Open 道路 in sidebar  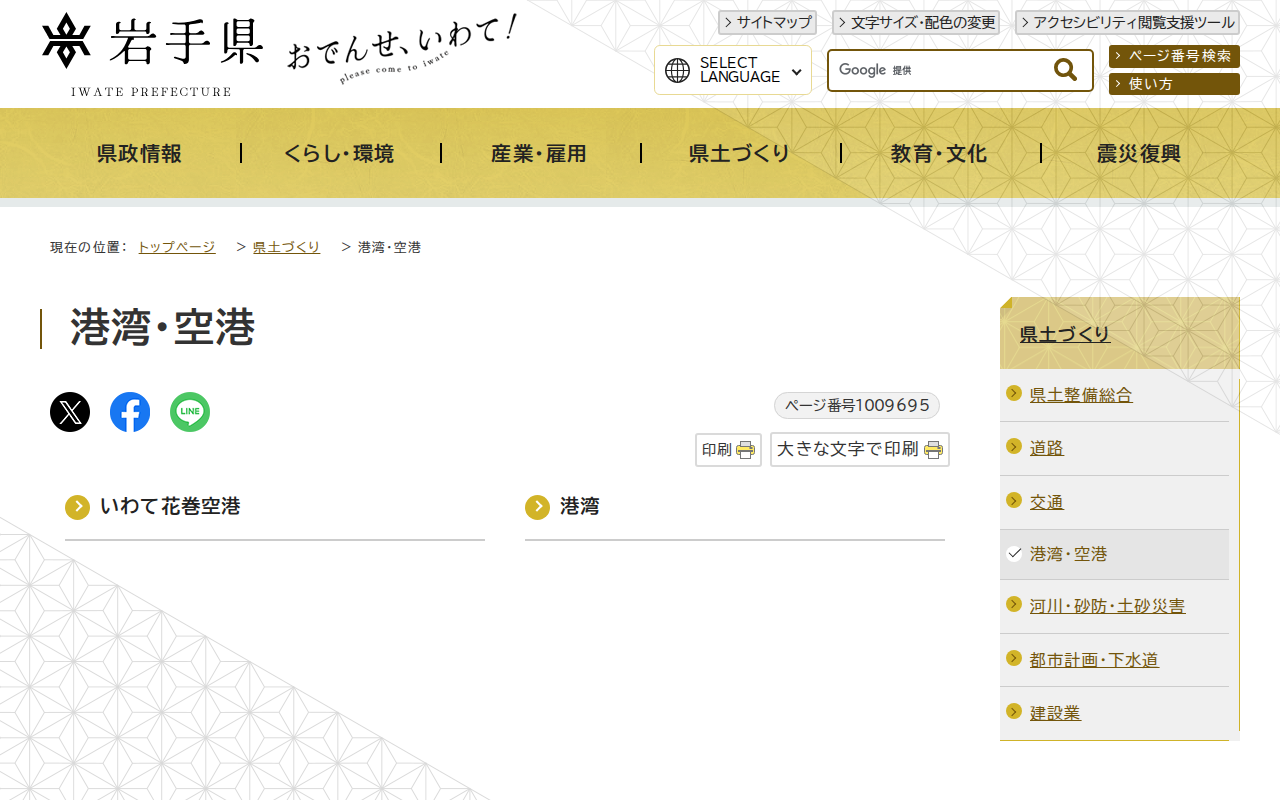pos(1047,448)
